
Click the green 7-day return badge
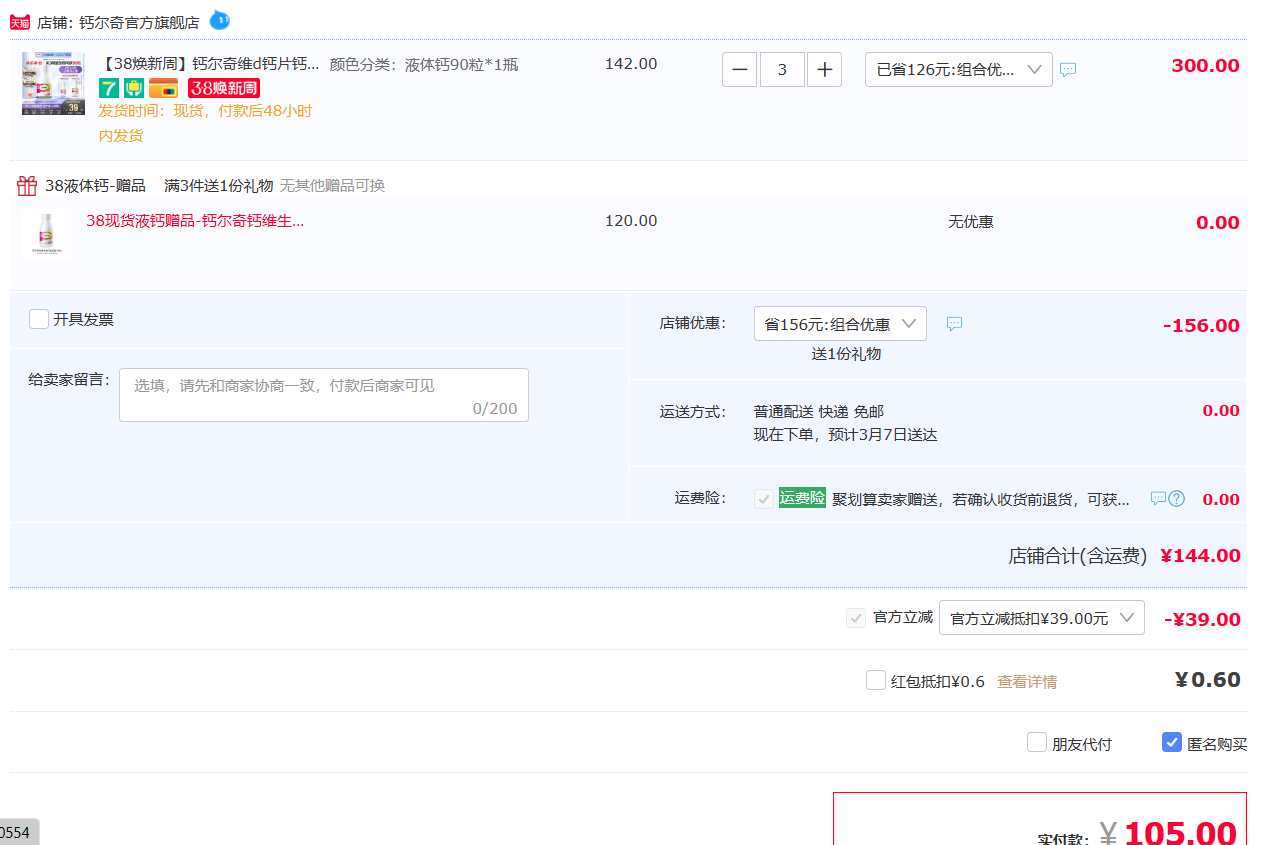click(109, 88)
